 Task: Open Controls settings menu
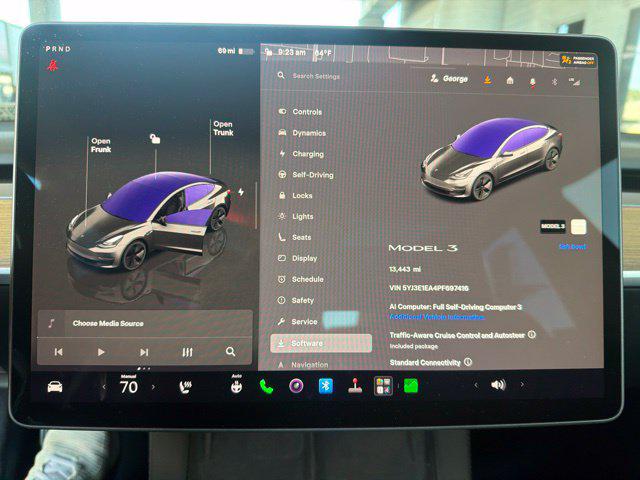[301, 112]
